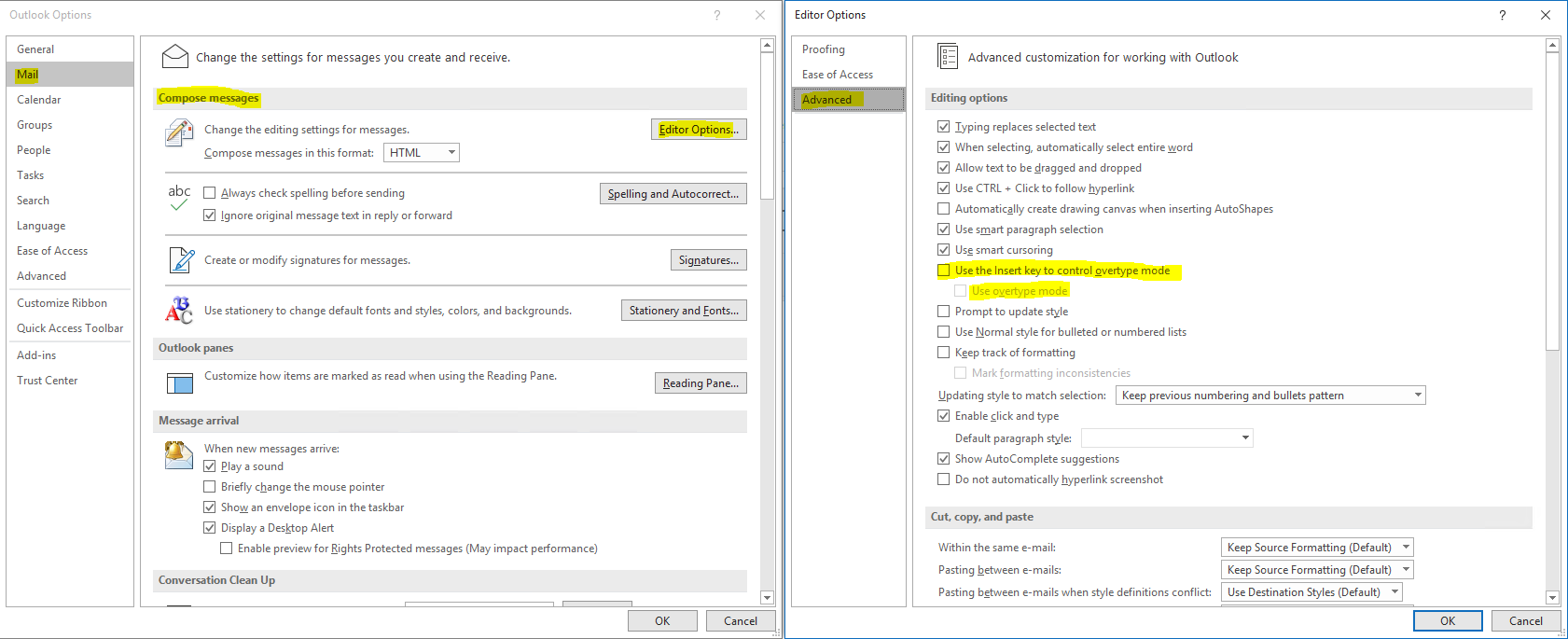Image resolution: width=1568 pixels, height=639 pixels.
Task: Select Search category in Outlook Options
Action: coord(70,201)
